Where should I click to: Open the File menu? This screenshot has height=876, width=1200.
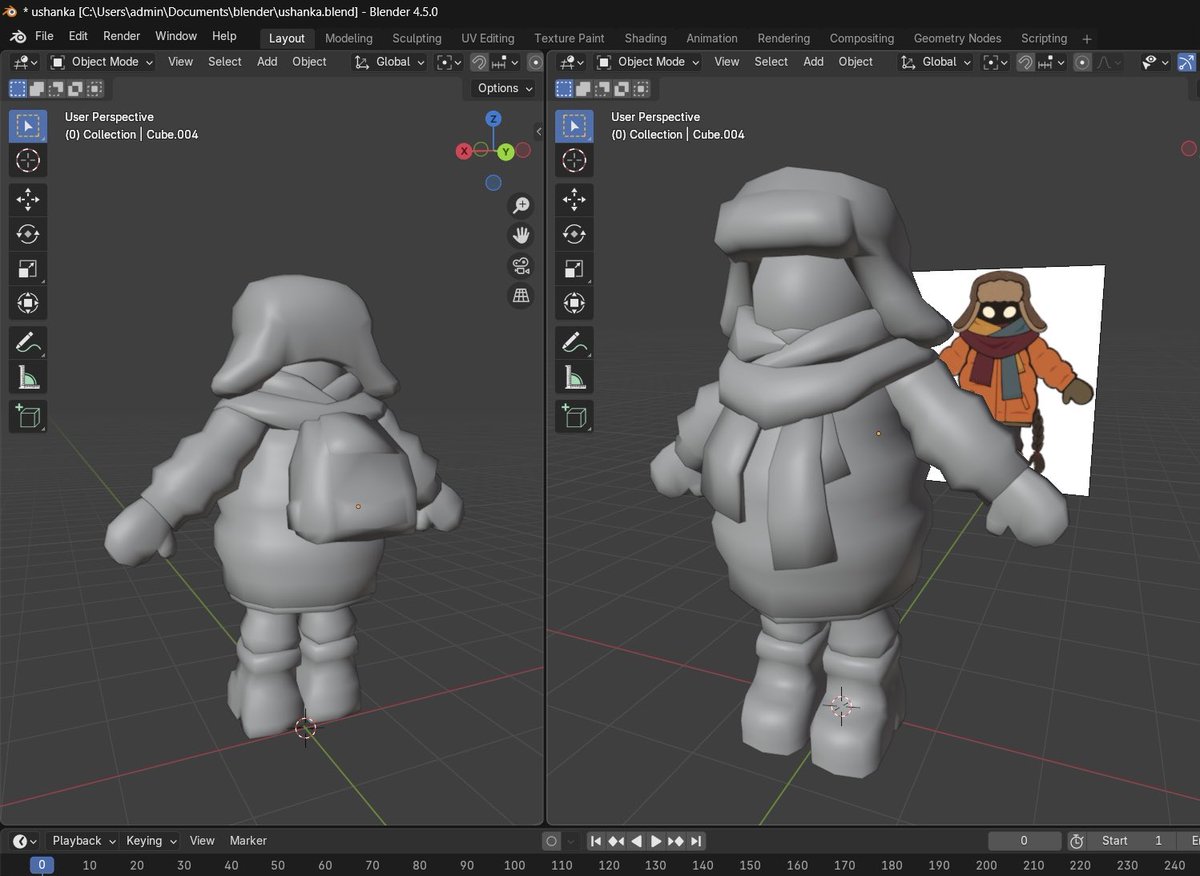coord(44,36)
